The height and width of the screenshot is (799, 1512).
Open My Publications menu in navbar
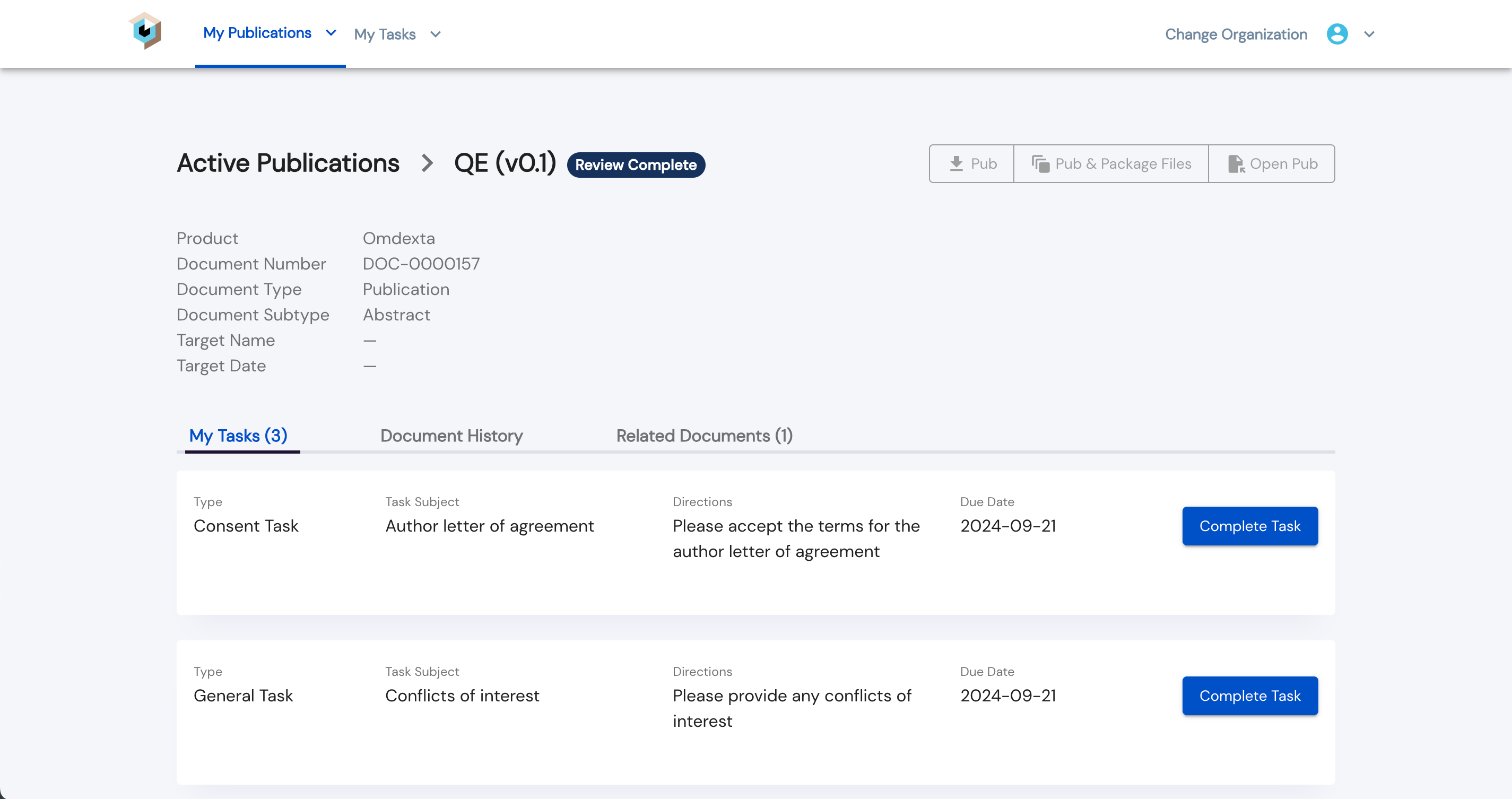click(x=257, y=33)
